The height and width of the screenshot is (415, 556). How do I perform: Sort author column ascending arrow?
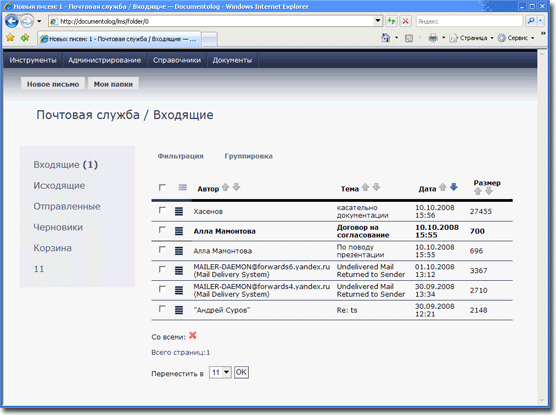pyautogui.click(x=226, y=187)
